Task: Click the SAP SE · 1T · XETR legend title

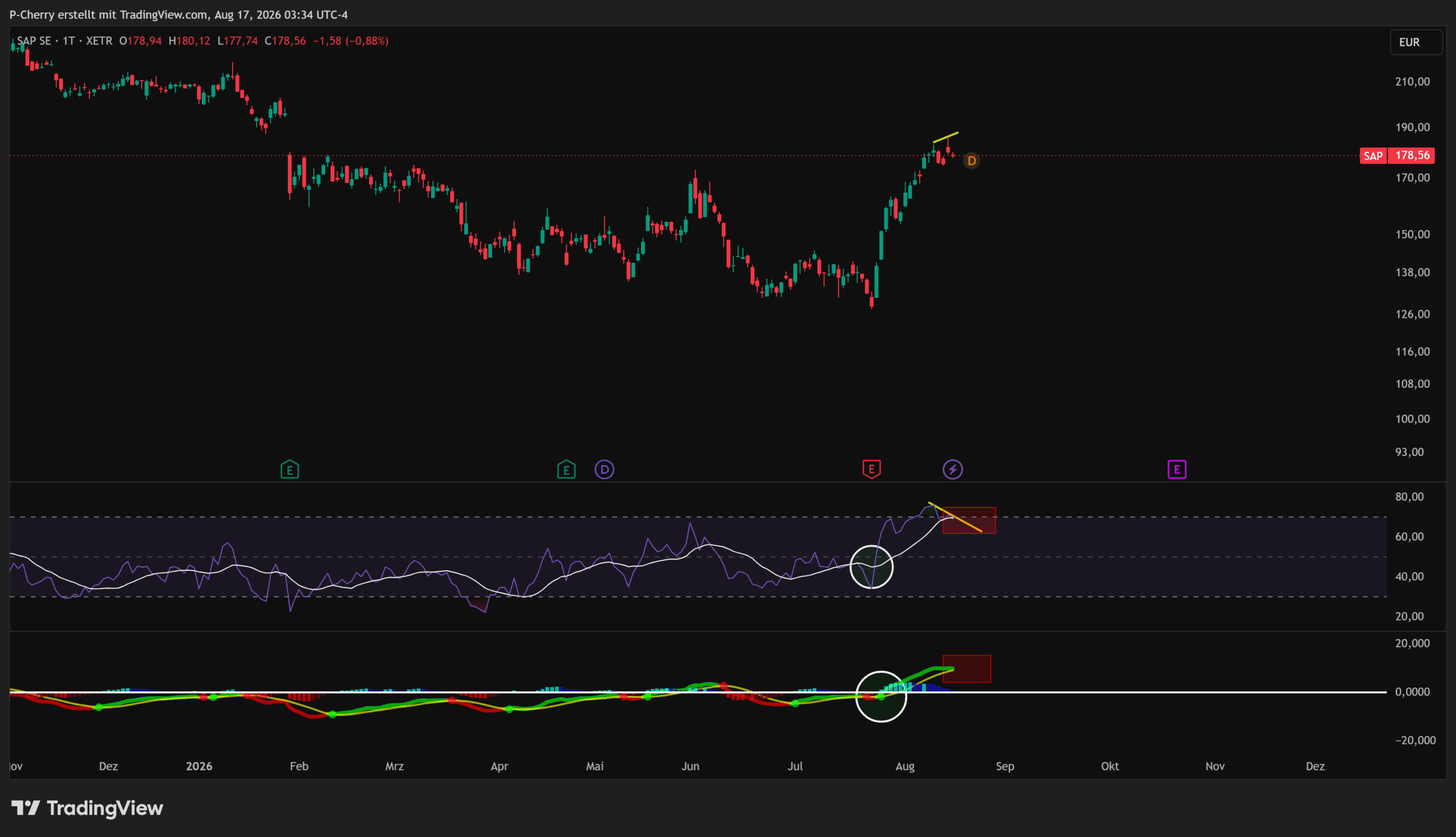Action: 64,41
